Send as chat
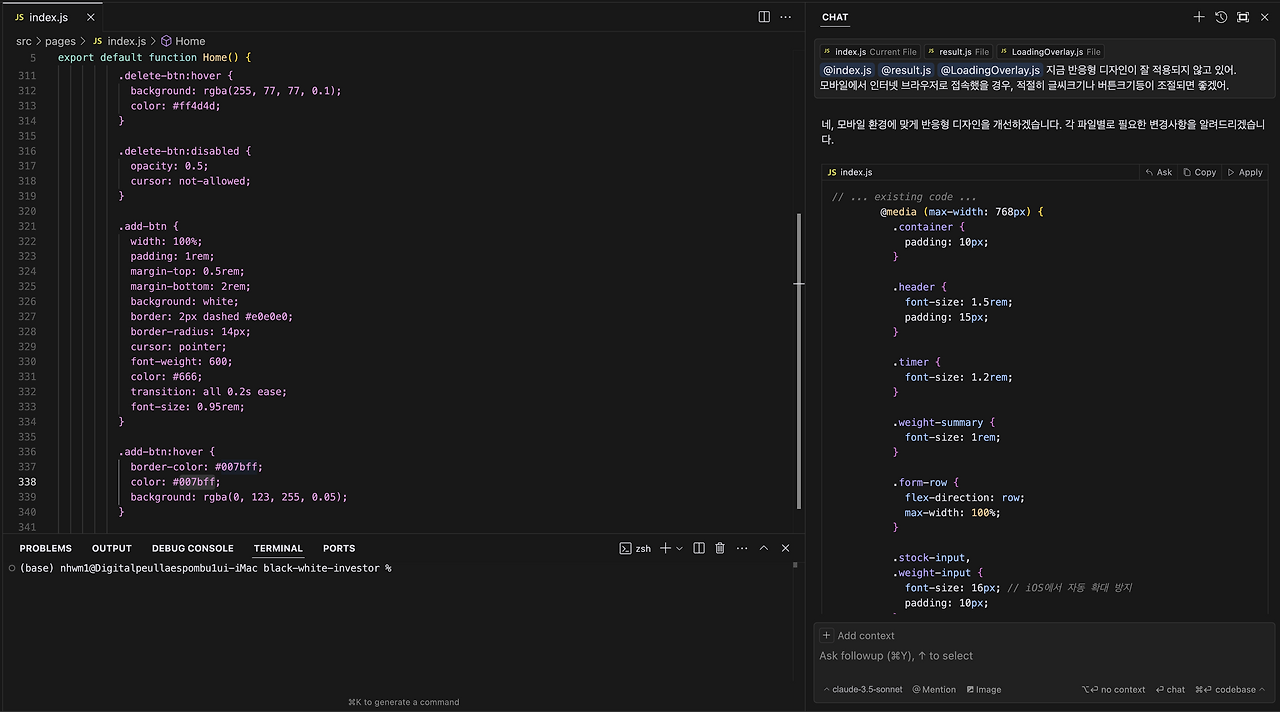 (x=1170, y=689)
